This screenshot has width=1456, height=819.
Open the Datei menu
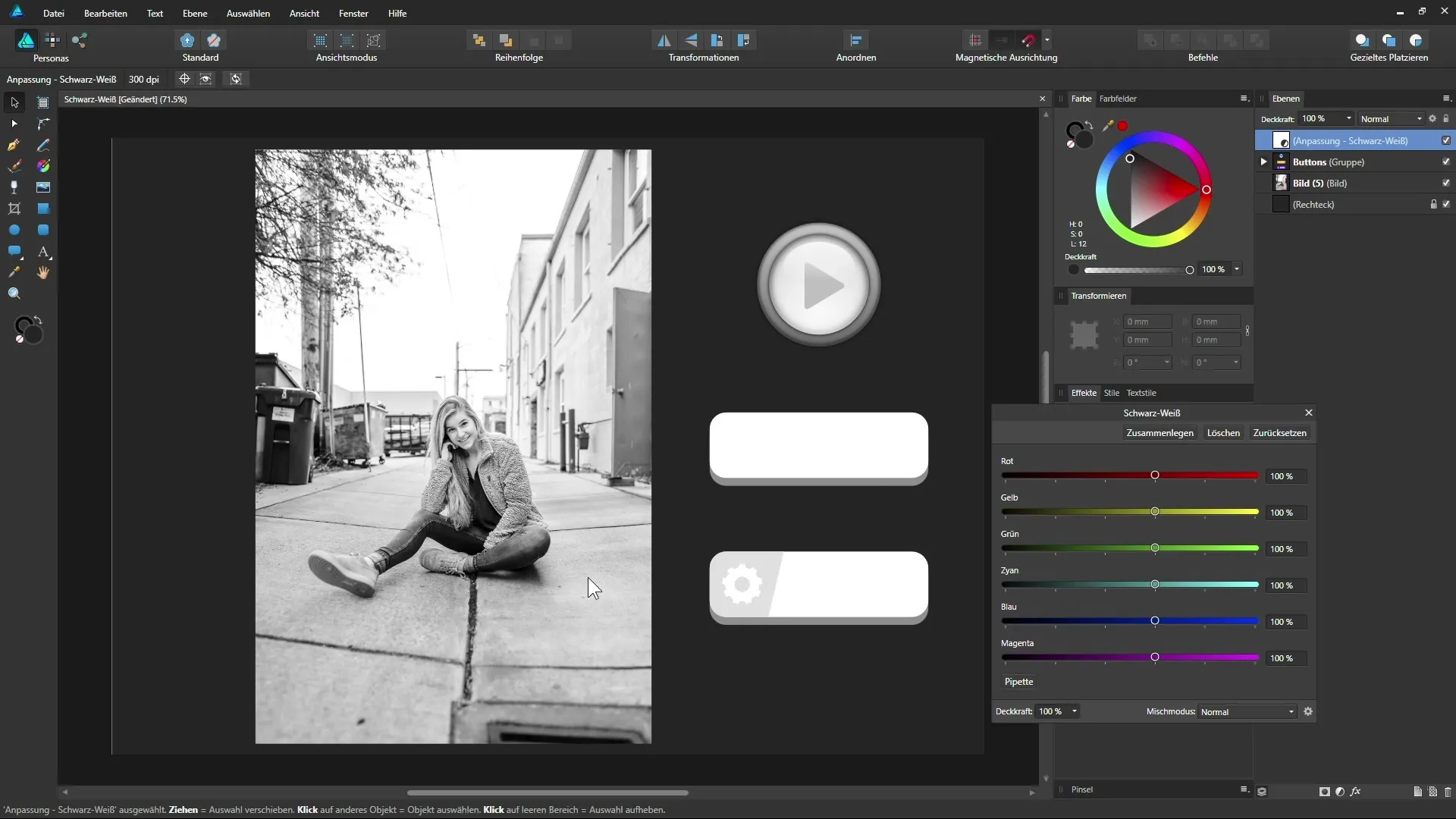(x=54, y=13)
